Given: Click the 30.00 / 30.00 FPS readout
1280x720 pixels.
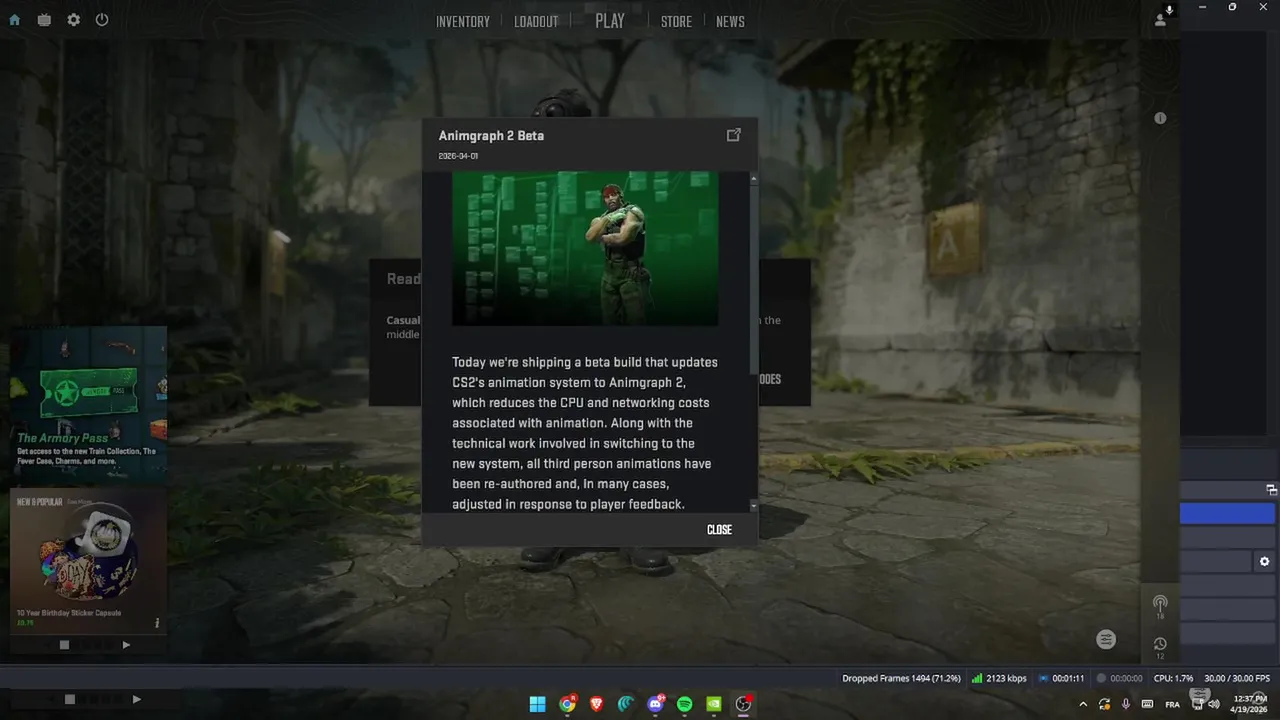Looking at the screenshot, I should 1237,678.
